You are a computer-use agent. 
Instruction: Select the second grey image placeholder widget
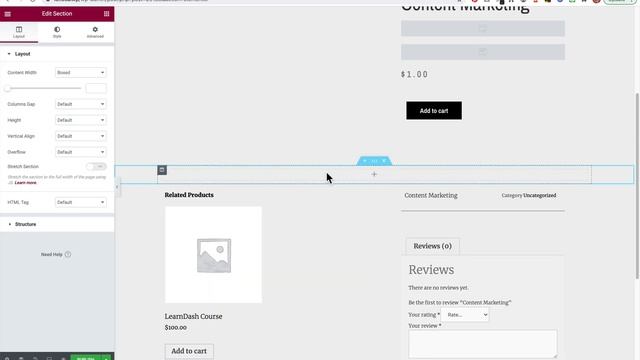point(483,52)
